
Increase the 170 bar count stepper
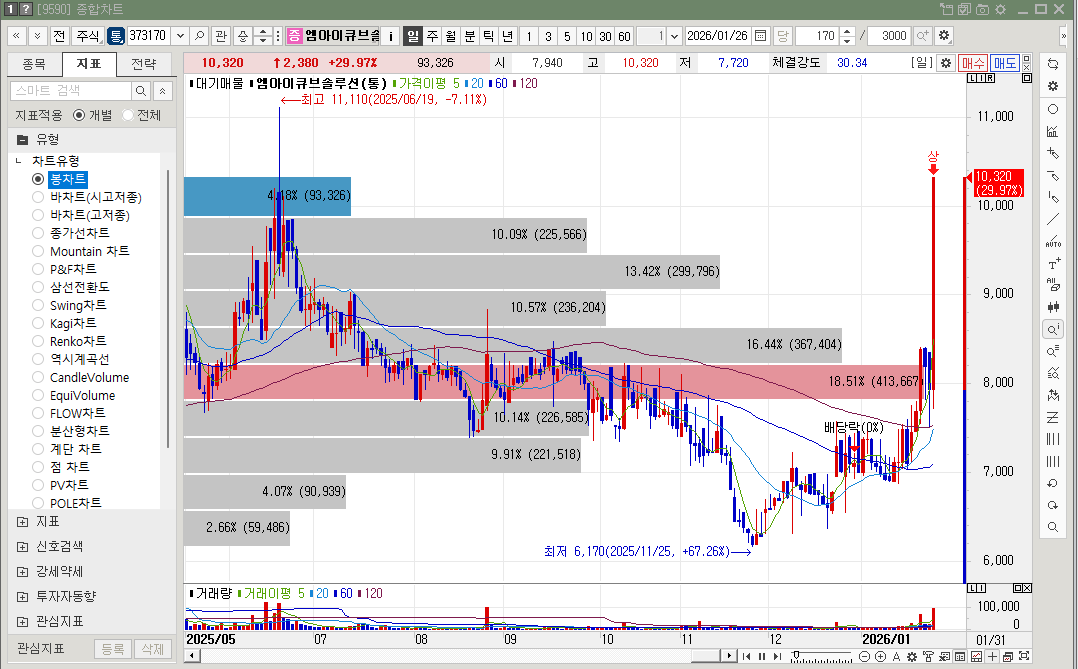click(848, 32)
